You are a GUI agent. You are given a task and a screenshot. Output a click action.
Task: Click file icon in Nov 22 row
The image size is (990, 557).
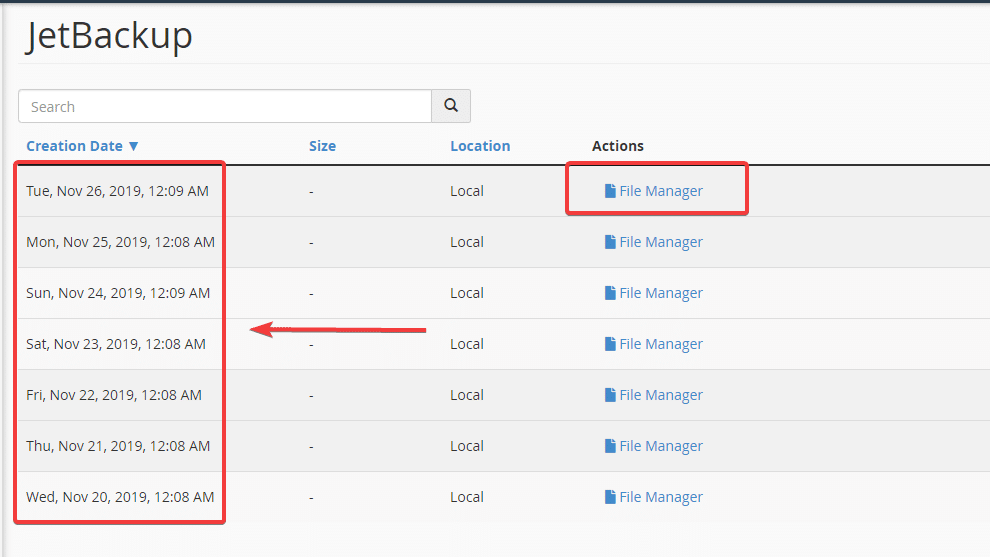click(x=610, y=395)
